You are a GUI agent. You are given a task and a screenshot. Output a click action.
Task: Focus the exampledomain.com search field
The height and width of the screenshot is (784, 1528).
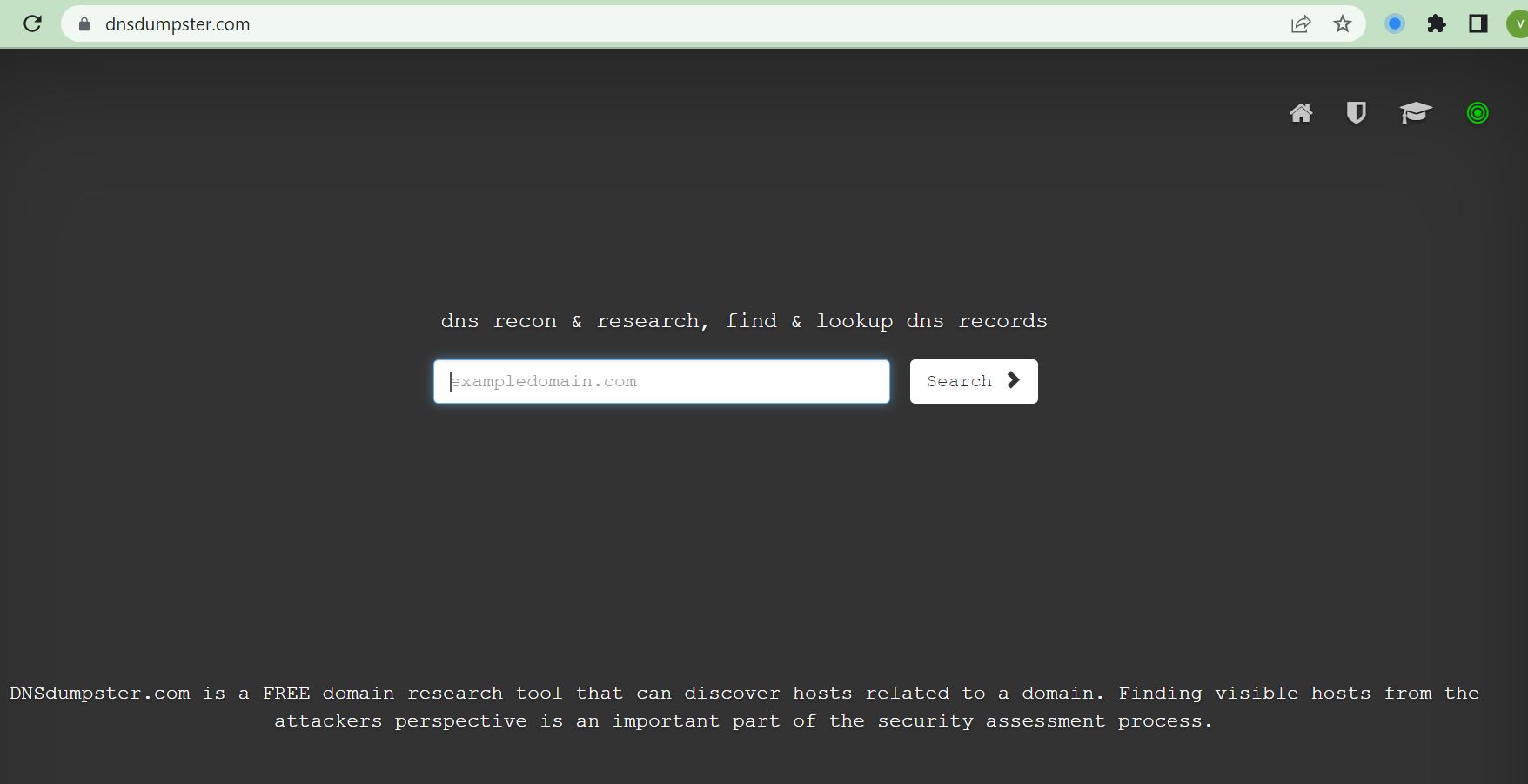point(661,381)
